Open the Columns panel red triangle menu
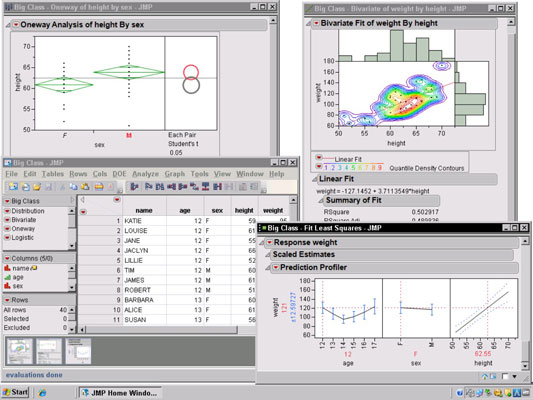The height and width of the screenshot is (400, 533). point(7,258)
